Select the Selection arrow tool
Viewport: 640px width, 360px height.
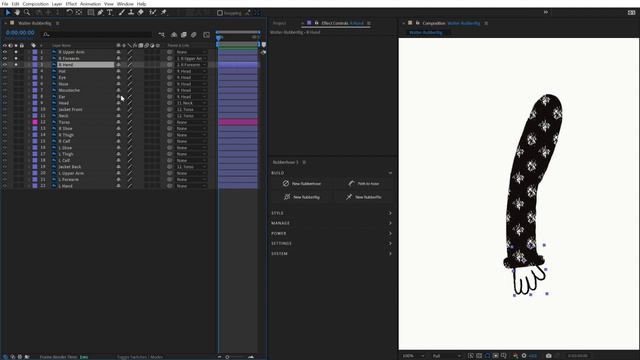(8, 13)
